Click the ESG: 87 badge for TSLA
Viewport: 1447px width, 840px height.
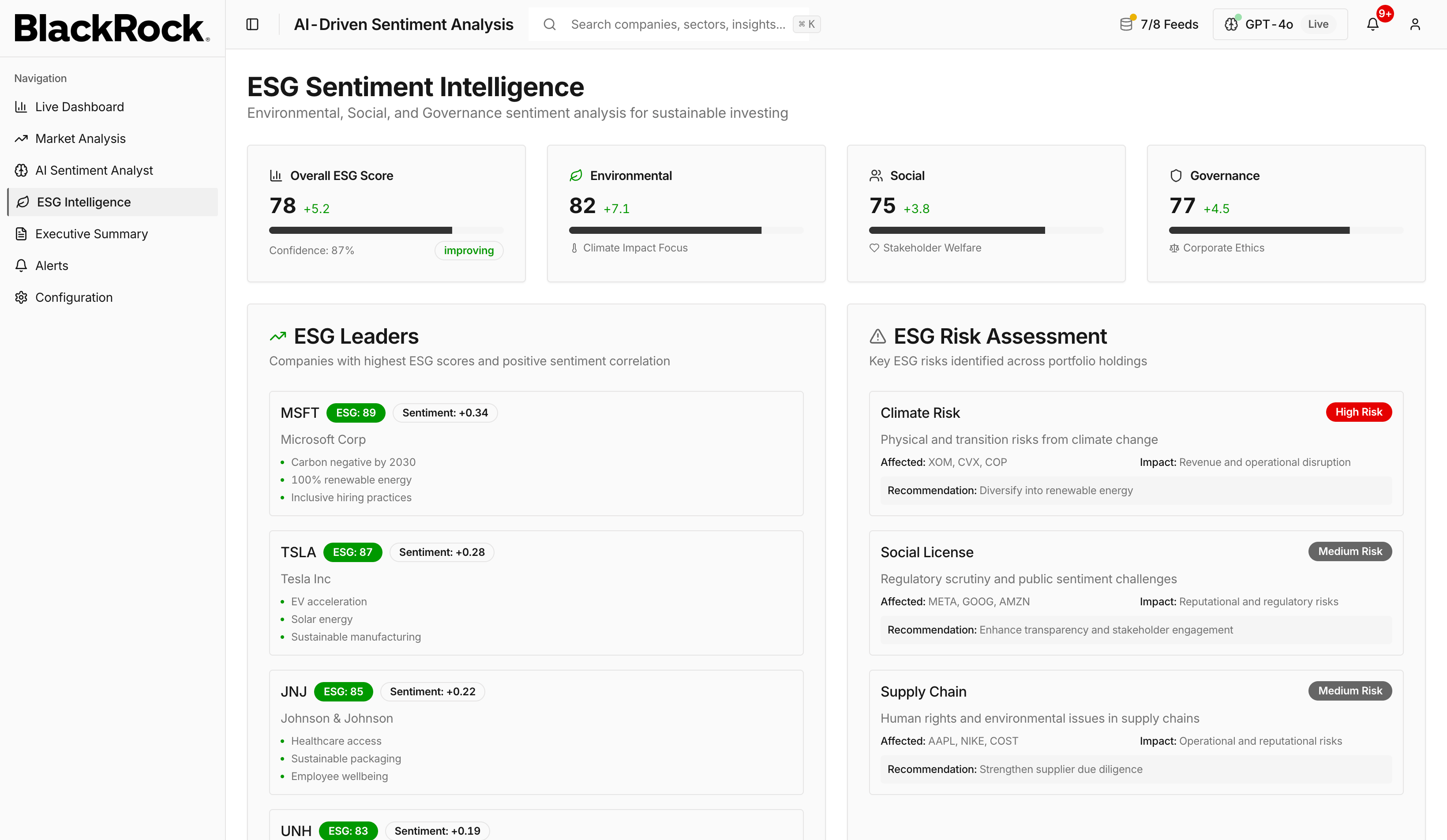coord(352,552)
